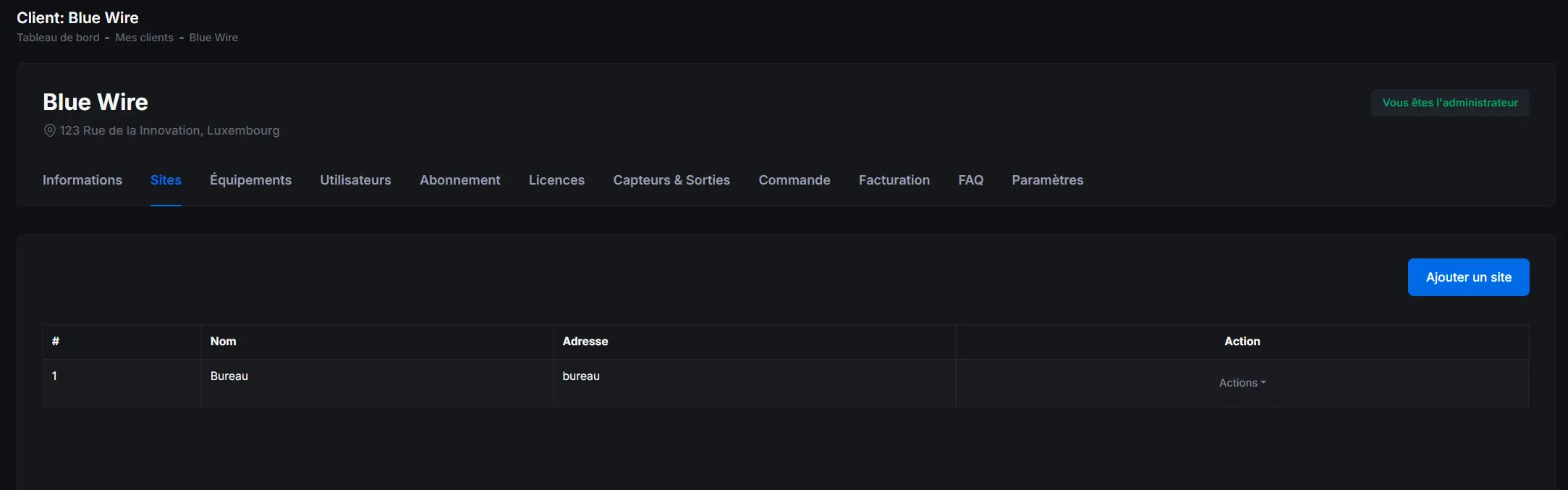Screen dimensions: 1568x490
Task: Click the administrator status badge
Action: (1449, 103)
